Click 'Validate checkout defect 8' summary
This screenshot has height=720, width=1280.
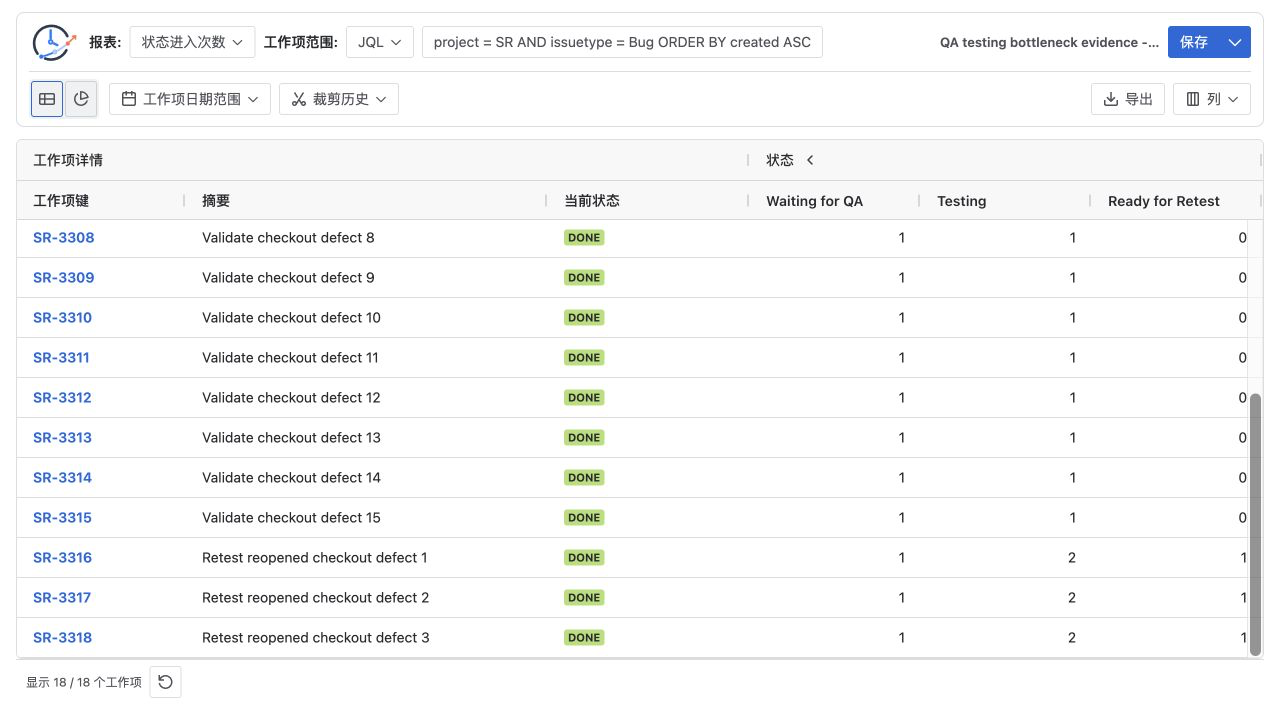pyautogui.click(x=288, y=238)
